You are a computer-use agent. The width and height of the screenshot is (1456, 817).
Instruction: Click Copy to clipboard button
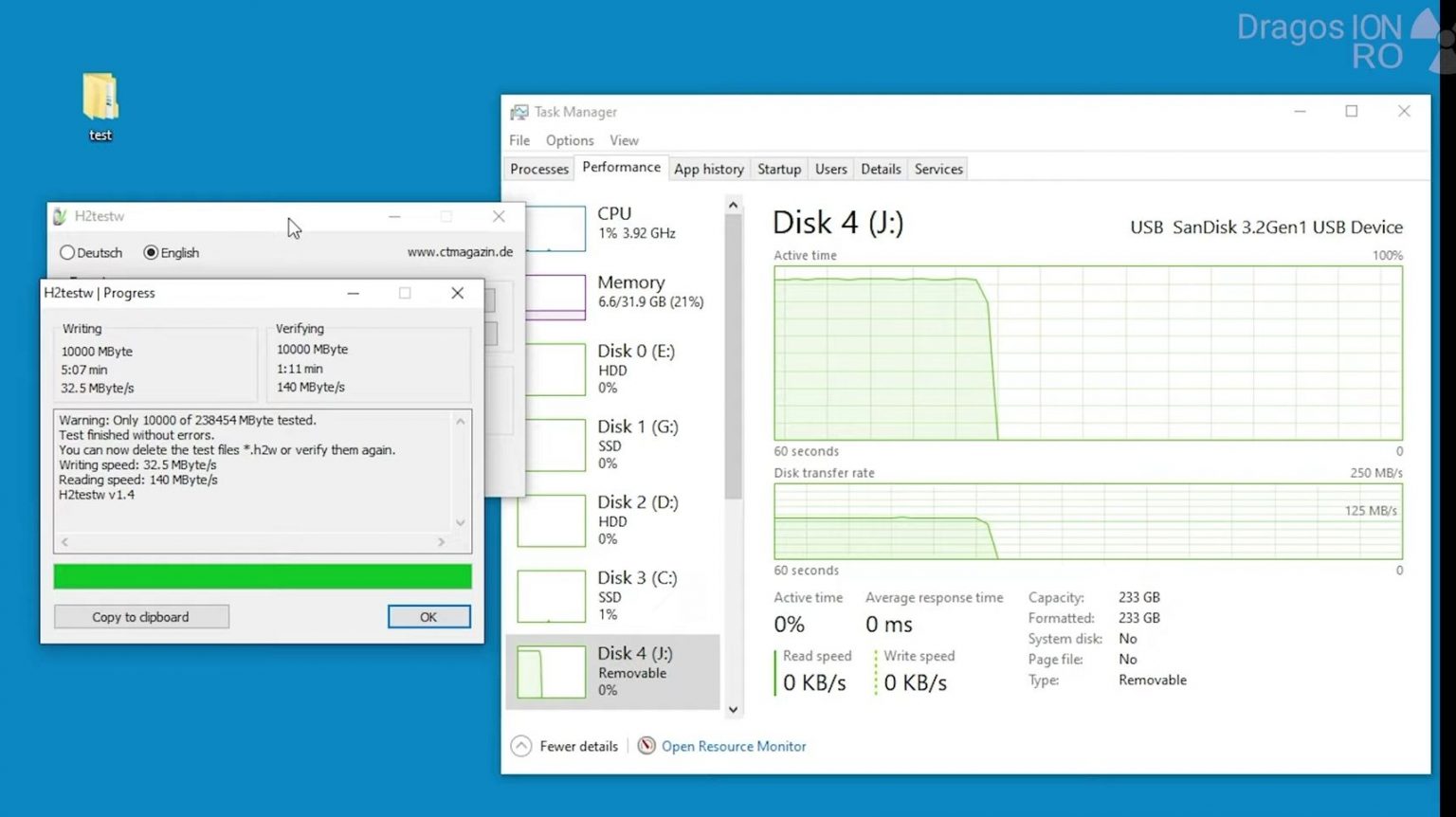click(x=141, y=617)
